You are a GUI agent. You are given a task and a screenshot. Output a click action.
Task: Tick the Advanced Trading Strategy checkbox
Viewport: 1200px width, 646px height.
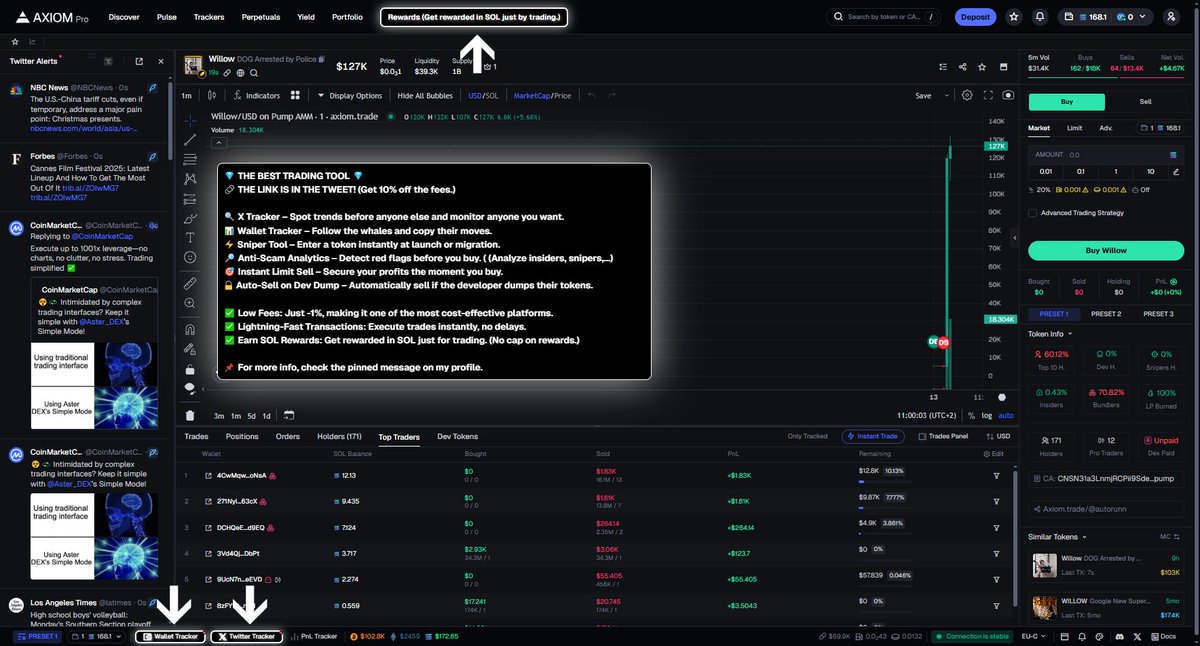tap(1033, 212)
